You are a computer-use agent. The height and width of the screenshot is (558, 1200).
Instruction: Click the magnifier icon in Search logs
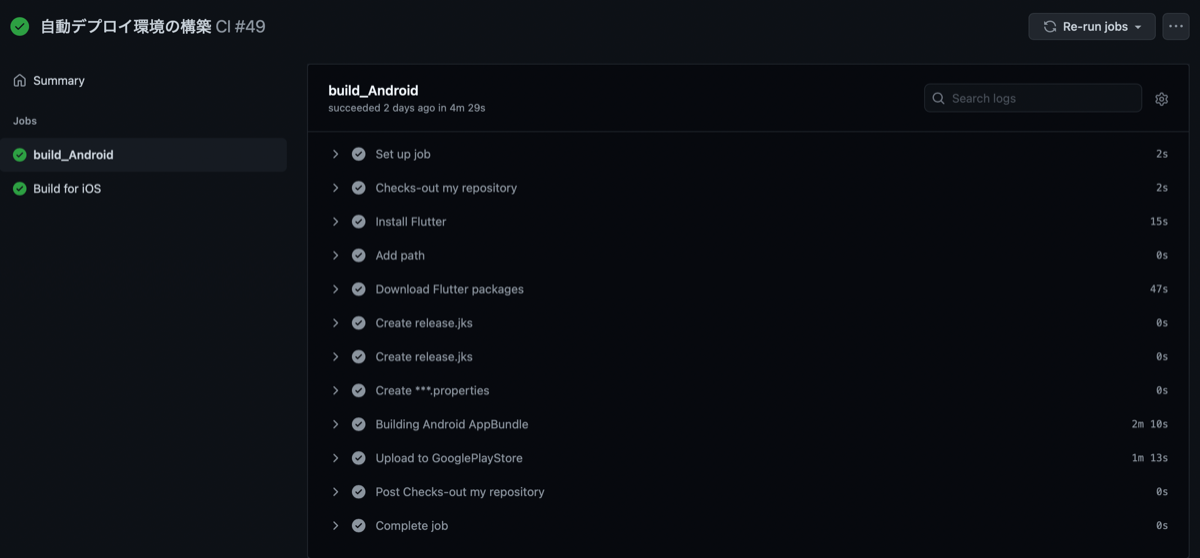pos(938,98)
